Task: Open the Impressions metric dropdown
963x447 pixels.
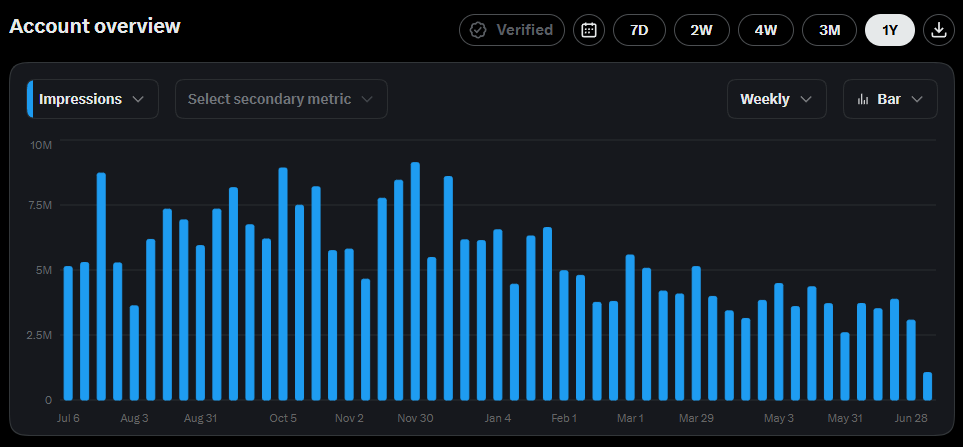Action: [x=93, y=99]
